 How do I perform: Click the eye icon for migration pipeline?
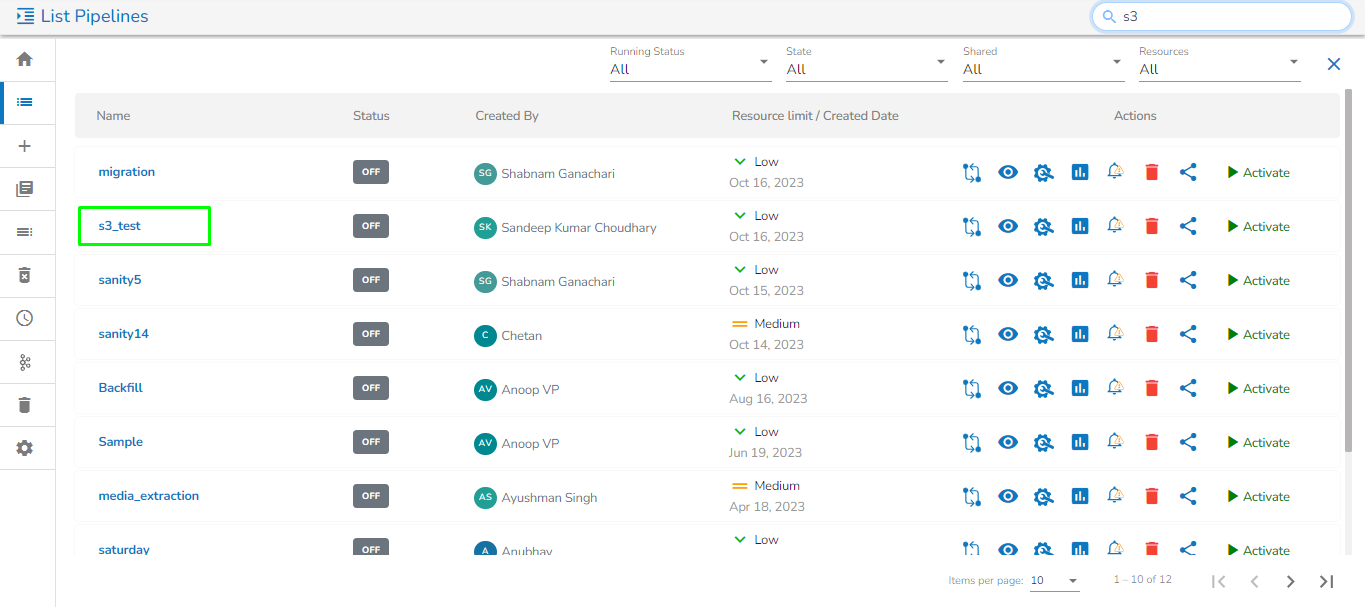(1008, 172)
